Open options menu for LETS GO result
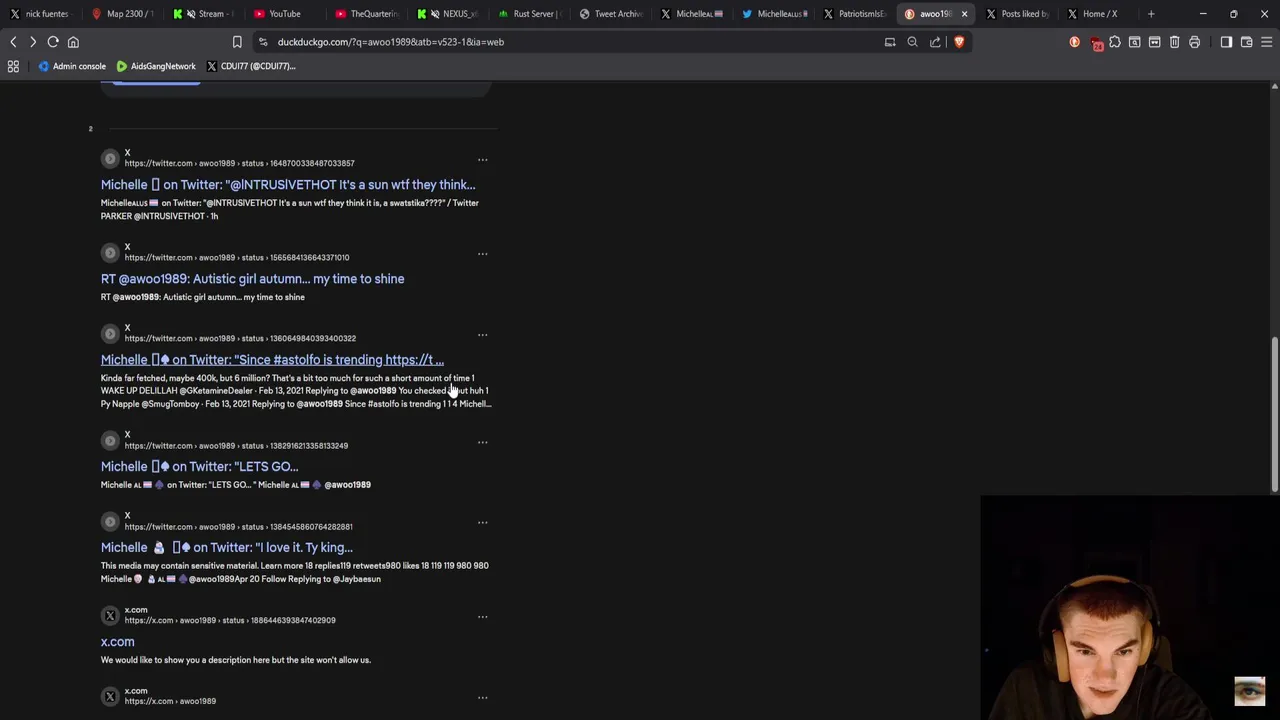The width and height of the screenshot is (1280, 720). 482,442
